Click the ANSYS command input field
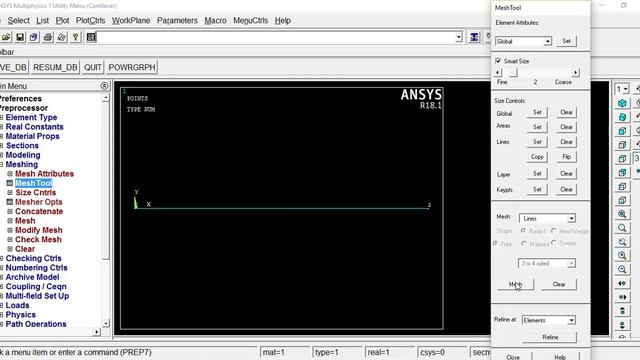This screenshot has width=640, height=360. (x=276, y=38)
